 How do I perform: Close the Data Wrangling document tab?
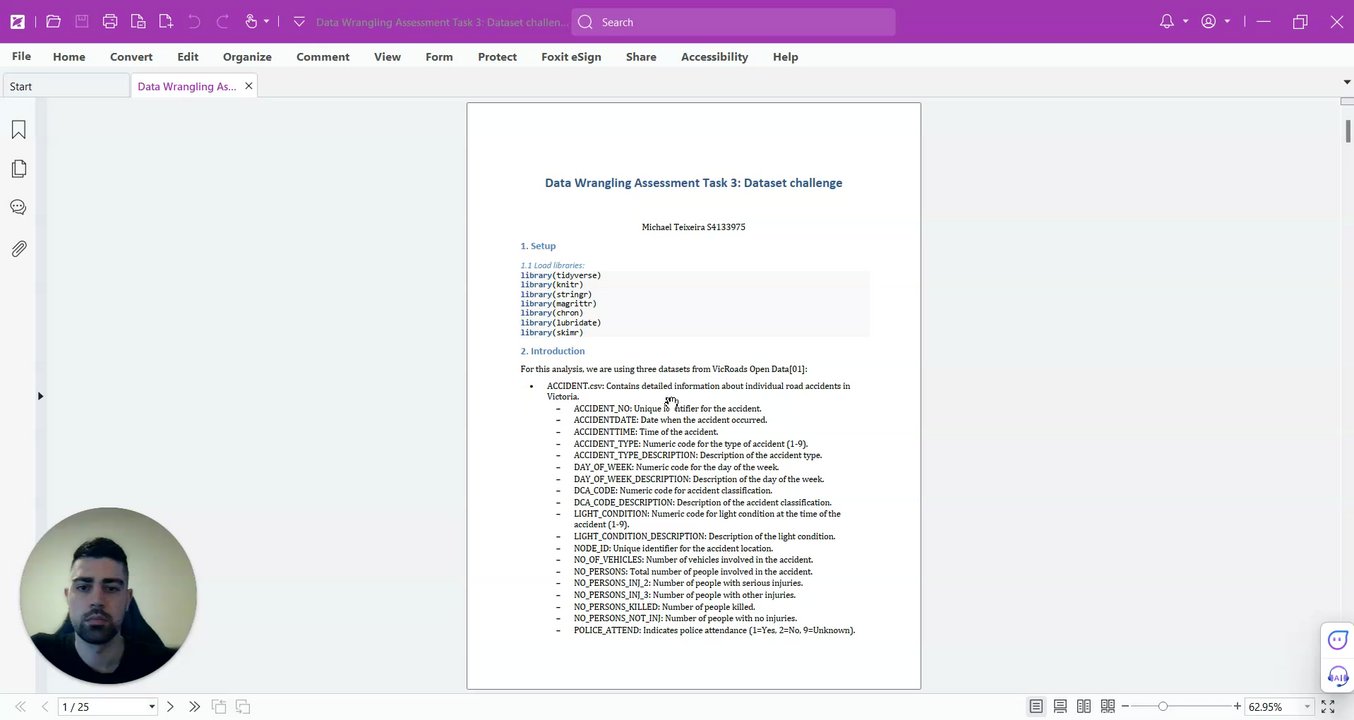(249, 86)
